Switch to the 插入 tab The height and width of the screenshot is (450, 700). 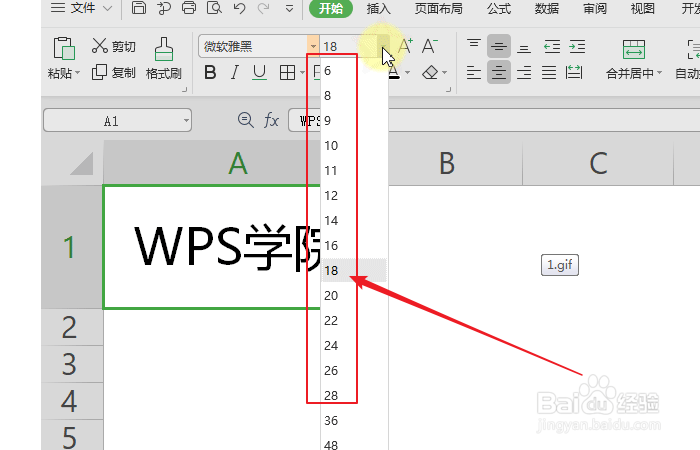(379, 8)
